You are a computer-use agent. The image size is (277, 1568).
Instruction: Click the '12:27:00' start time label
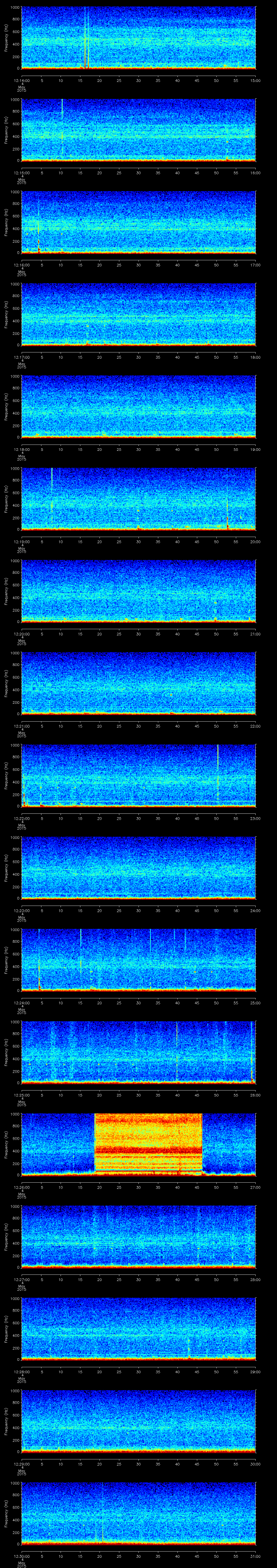[21, 1279]
